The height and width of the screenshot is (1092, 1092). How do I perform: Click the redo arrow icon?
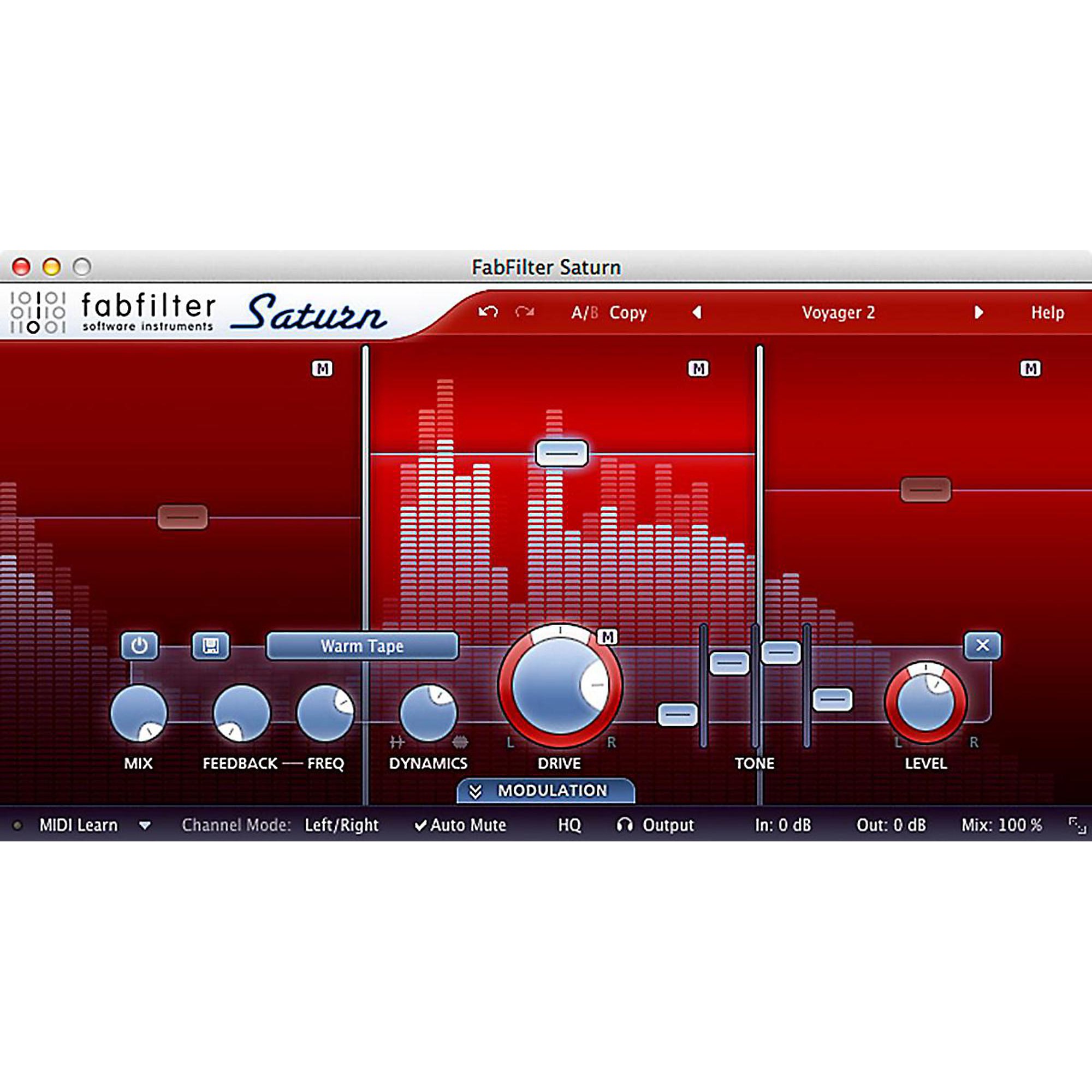pyautogui.click(x=525, y=312)
